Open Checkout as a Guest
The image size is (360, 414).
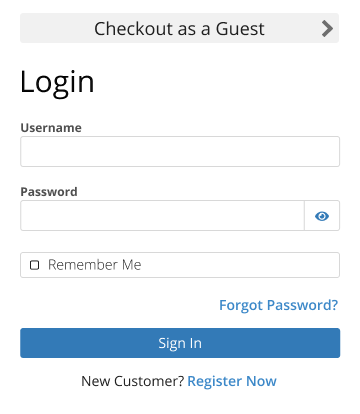coord(179,28)
